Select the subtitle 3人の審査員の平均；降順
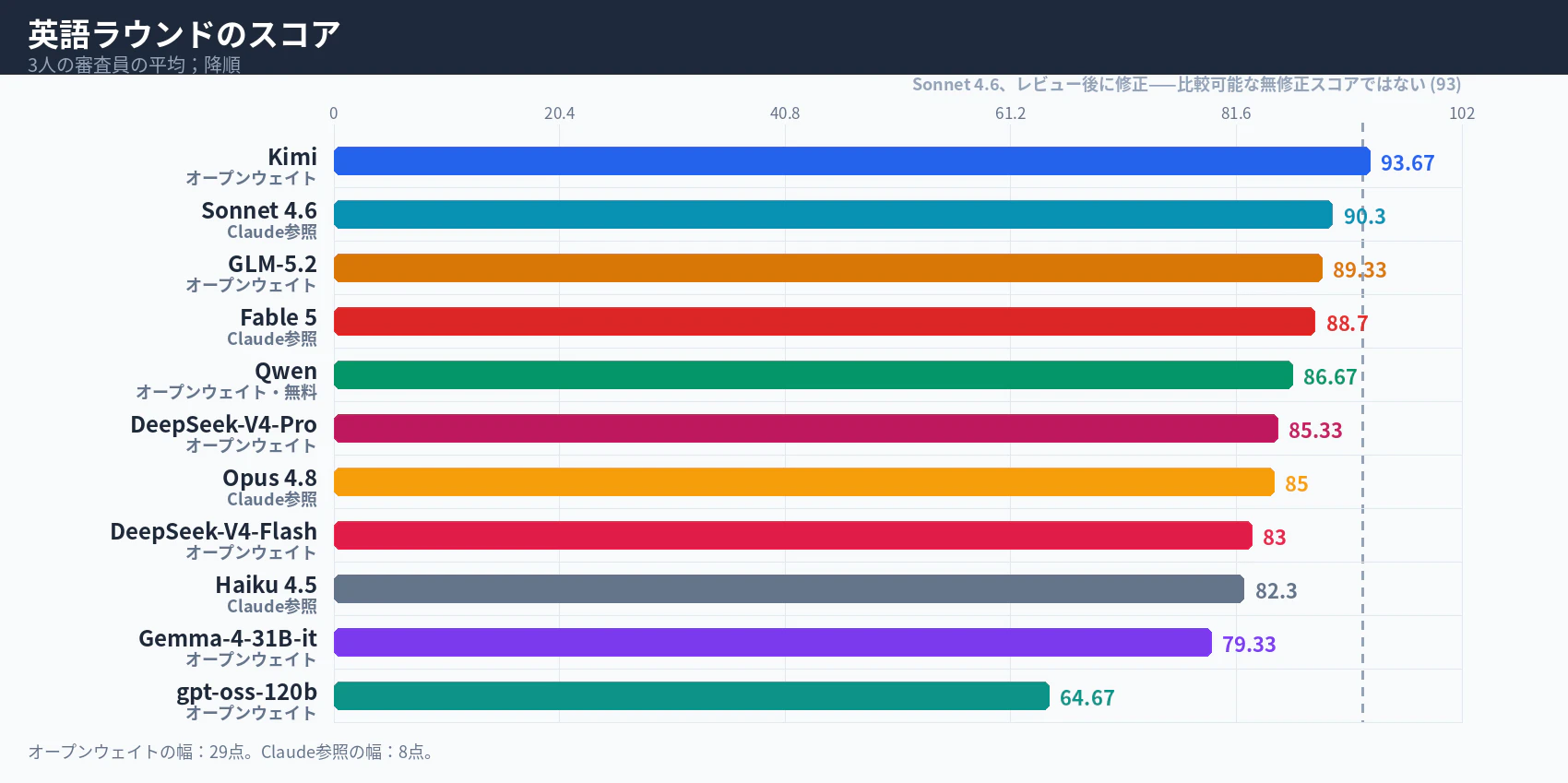 [134, 65]
